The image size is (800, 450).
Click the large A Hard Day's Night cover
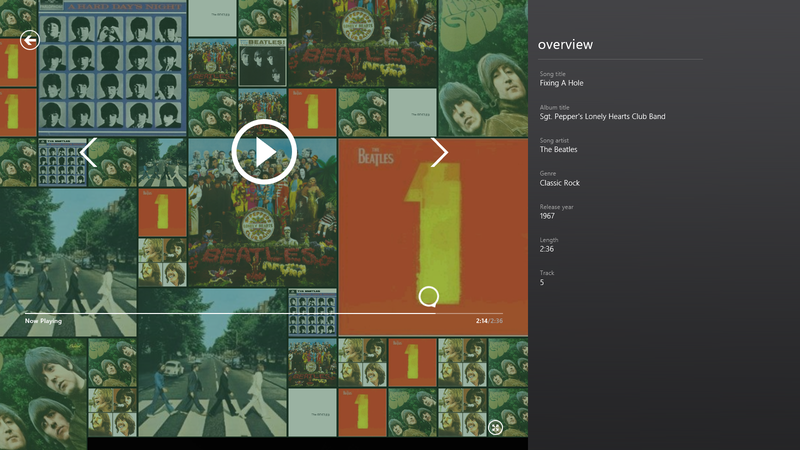[x=112, y=68]
